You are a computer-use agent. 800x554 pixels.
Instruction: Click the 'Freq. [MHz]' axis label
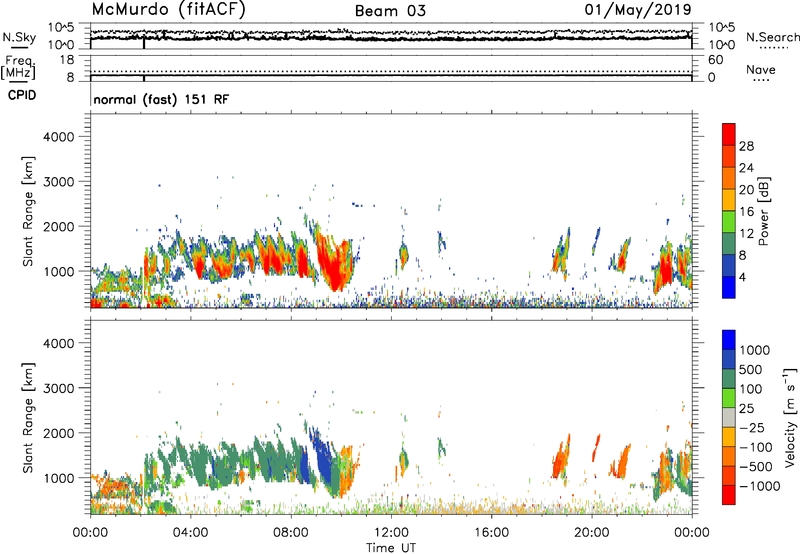click(x=18, y=67)
